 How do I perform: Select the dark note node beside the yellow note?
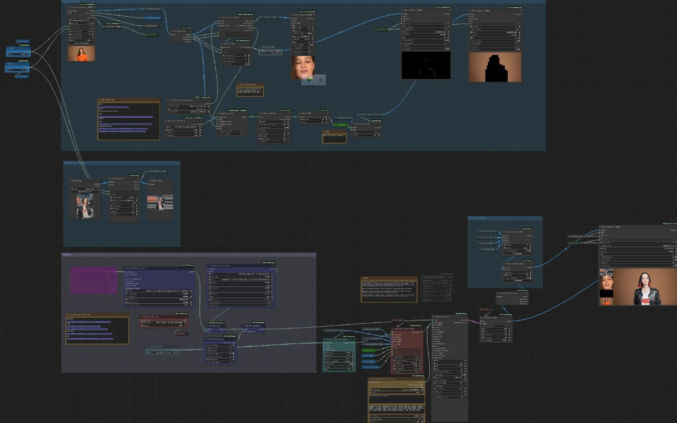[x=436, y=287]
